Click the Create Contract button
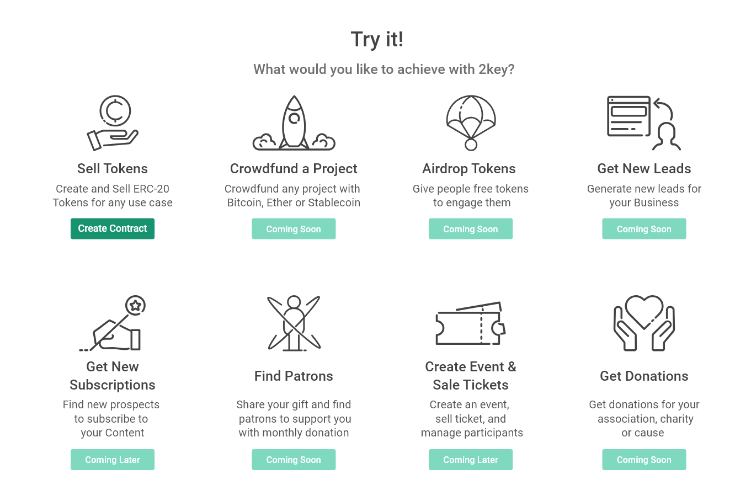The width and height of the screenshot is (751, 501). click(113, 228)
